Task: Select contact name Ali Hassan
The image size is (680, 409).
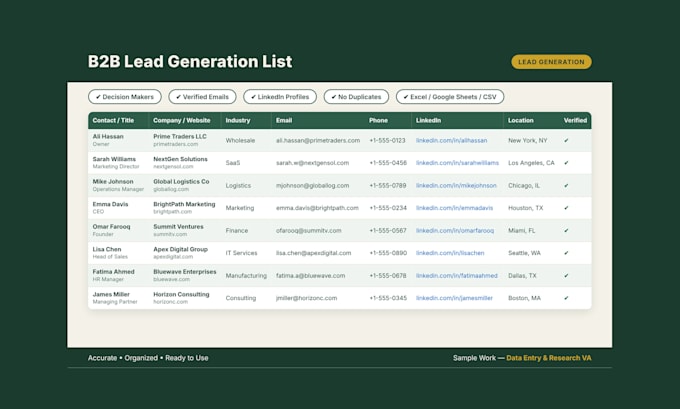Action: coord(108,136)
